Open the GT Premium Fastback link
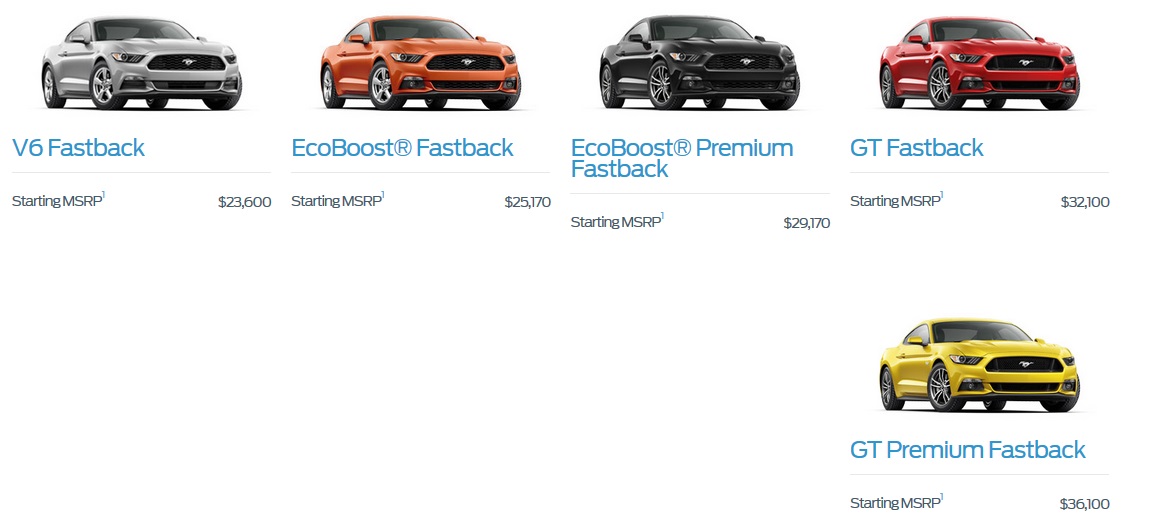The image size is (1149, 515). click(968, 450)
